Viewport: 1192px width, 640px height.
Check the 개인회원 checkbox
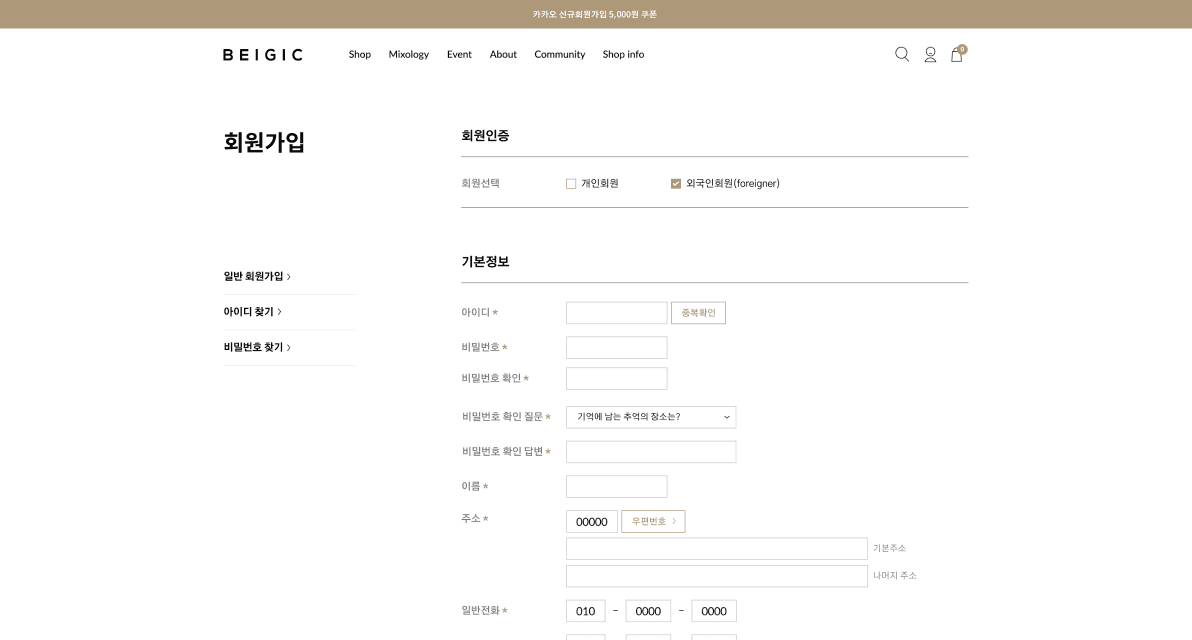pos(571,183)
